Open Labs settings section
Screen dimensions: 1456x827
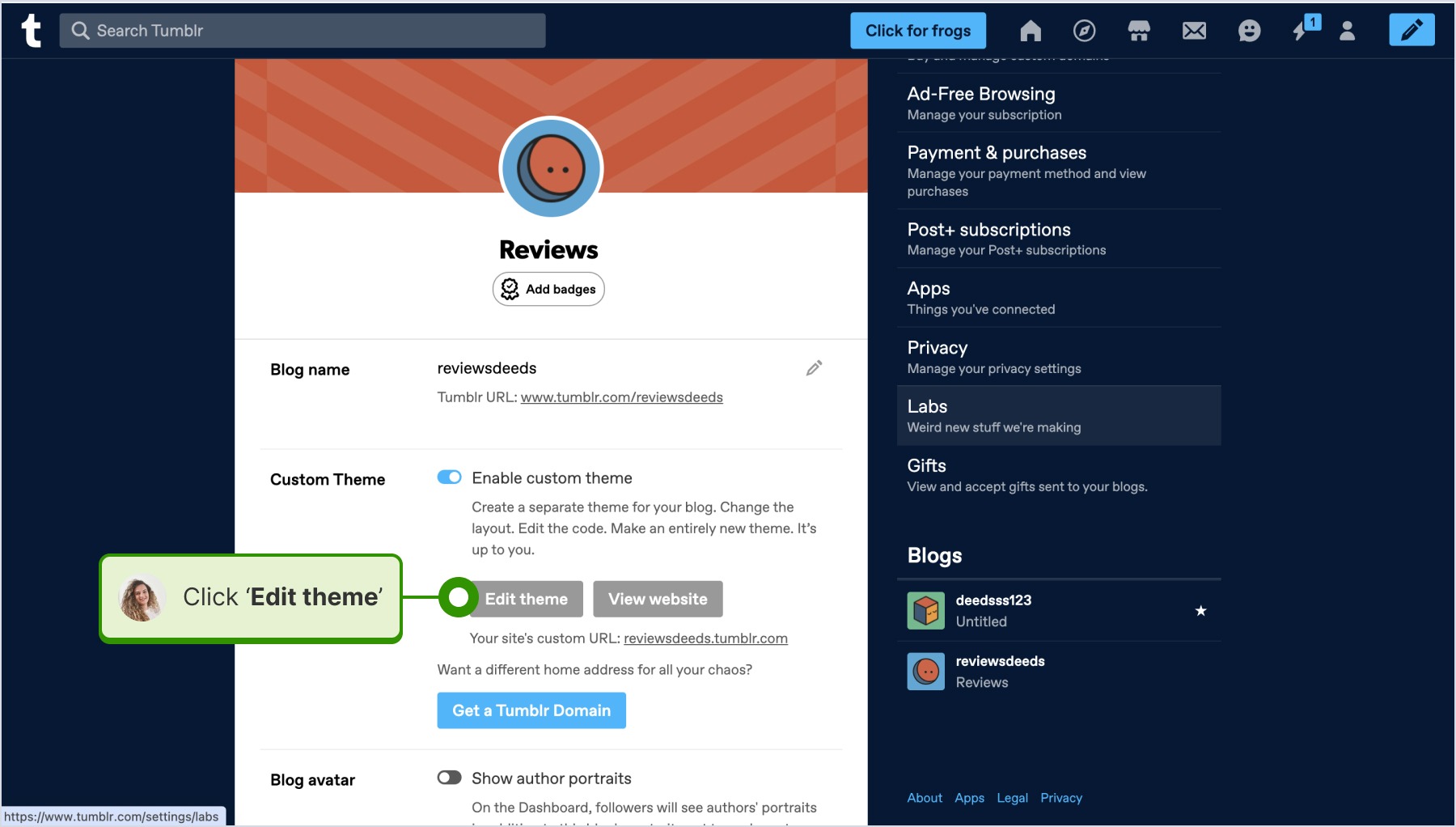click(x=1059, y=416)
